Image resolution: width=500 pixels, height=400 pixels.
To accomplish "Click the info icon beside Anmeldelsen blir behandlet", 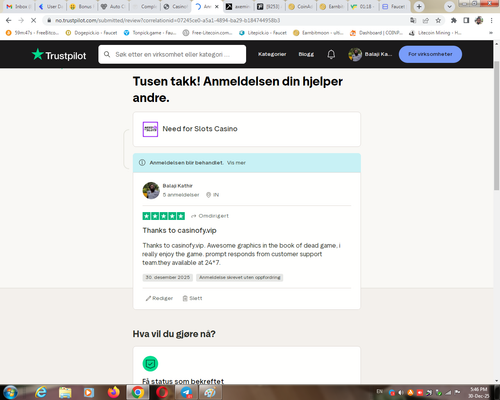I will (x=142, y=163).
